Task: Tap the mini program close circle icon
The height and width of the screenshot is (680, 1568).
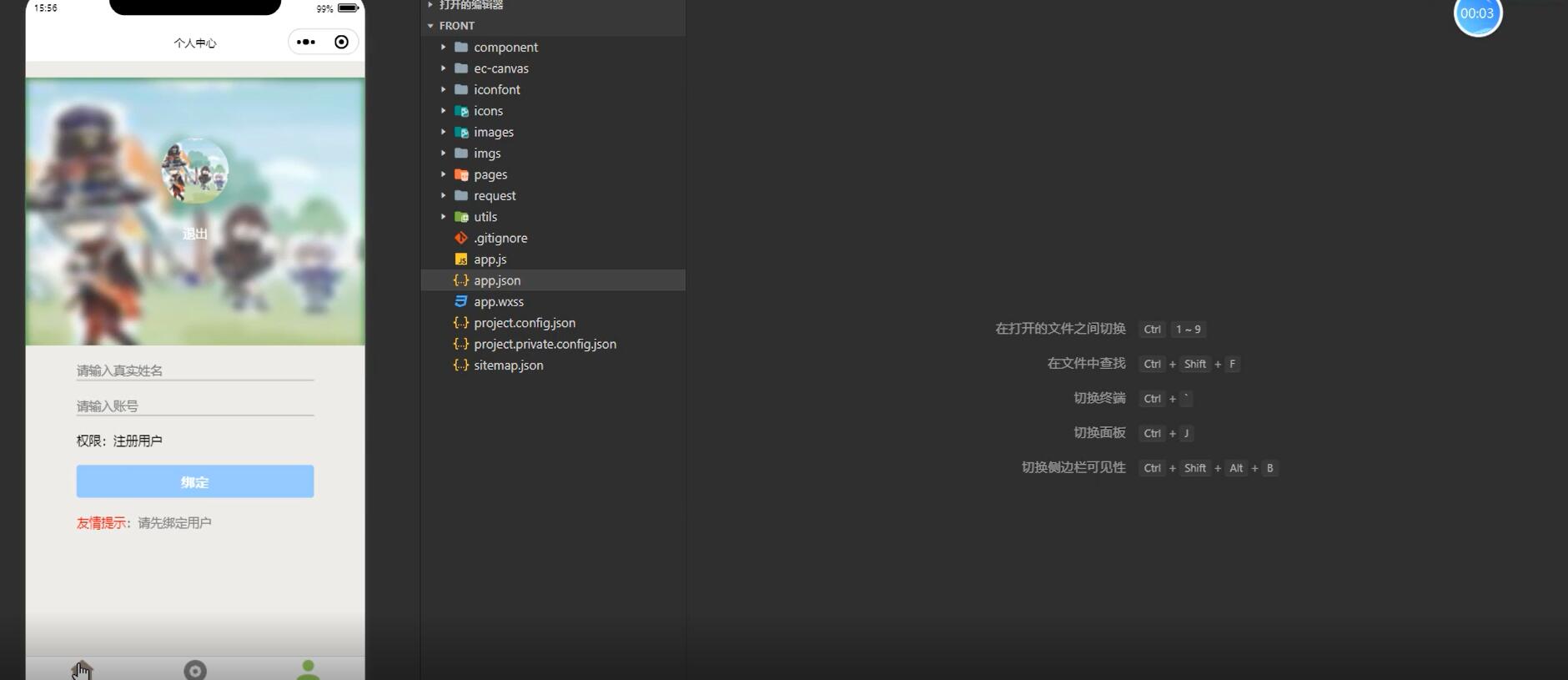Action: click(x=341, y=42)
